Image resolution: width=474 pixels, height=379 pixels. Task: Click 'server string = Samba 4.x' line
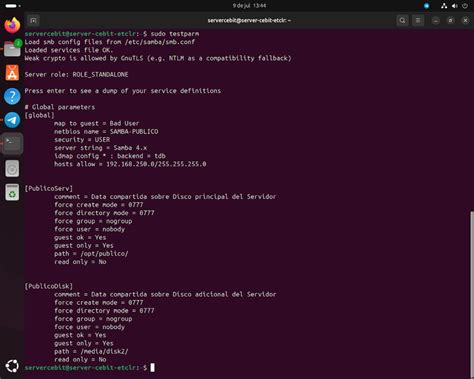click(101, 148)
